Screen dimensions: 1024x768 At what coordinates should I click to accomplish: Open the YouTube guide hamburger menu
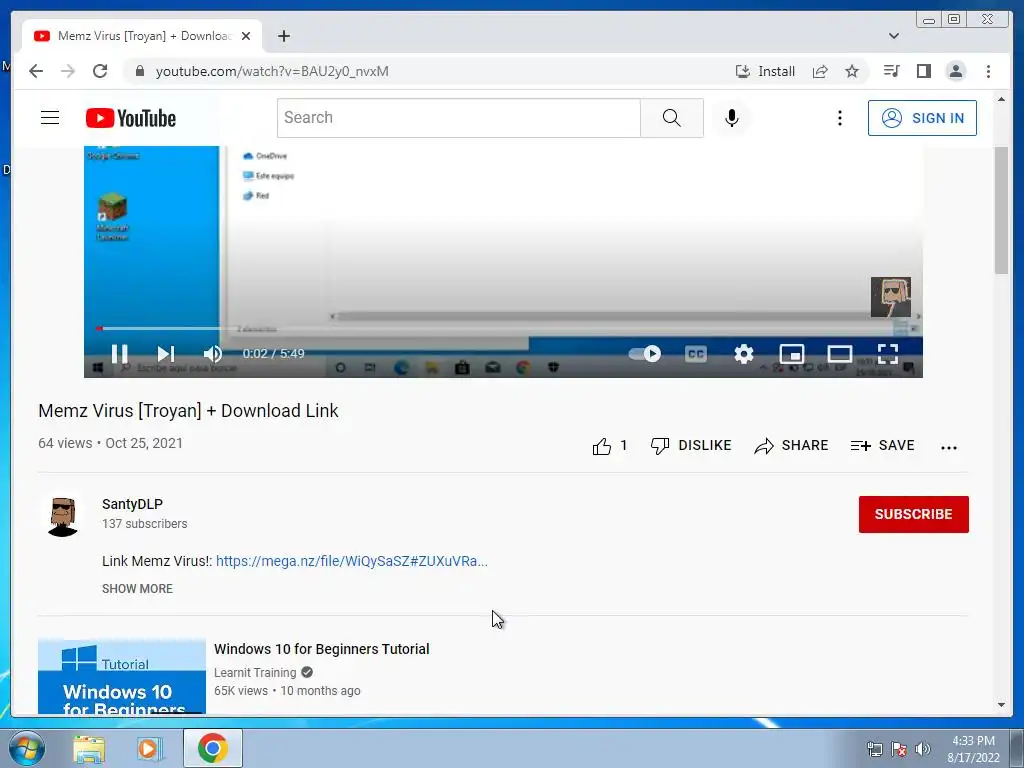[x=50, y=118]
